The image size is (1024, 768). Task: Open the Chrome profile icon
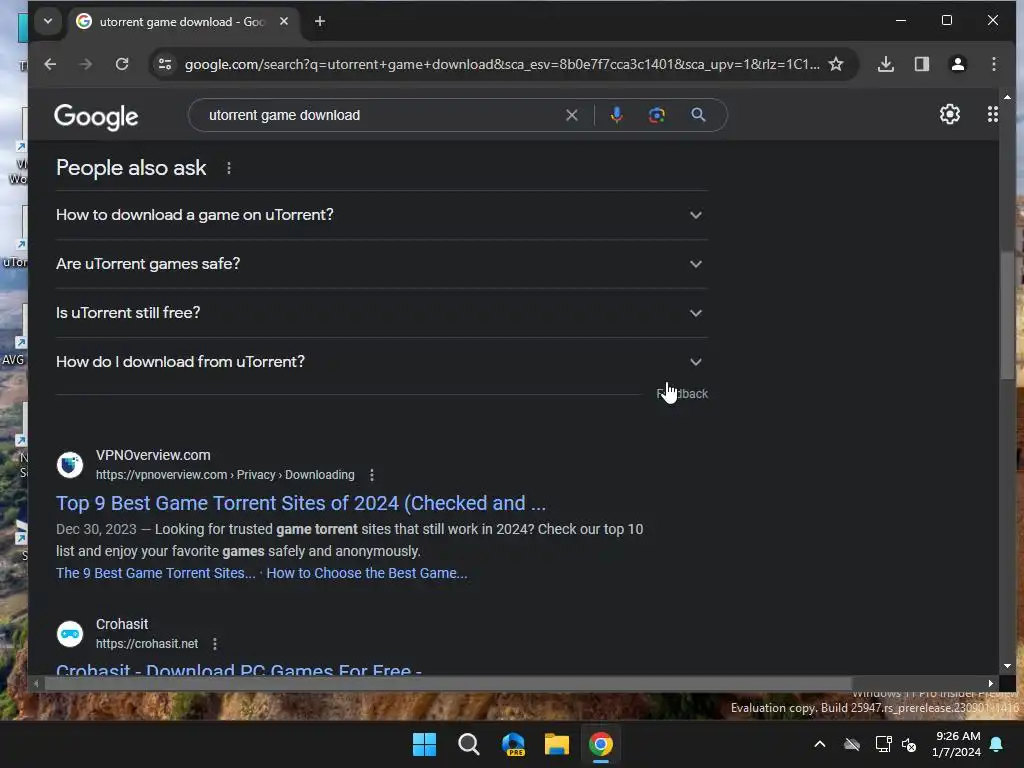[x=957, y=64]
